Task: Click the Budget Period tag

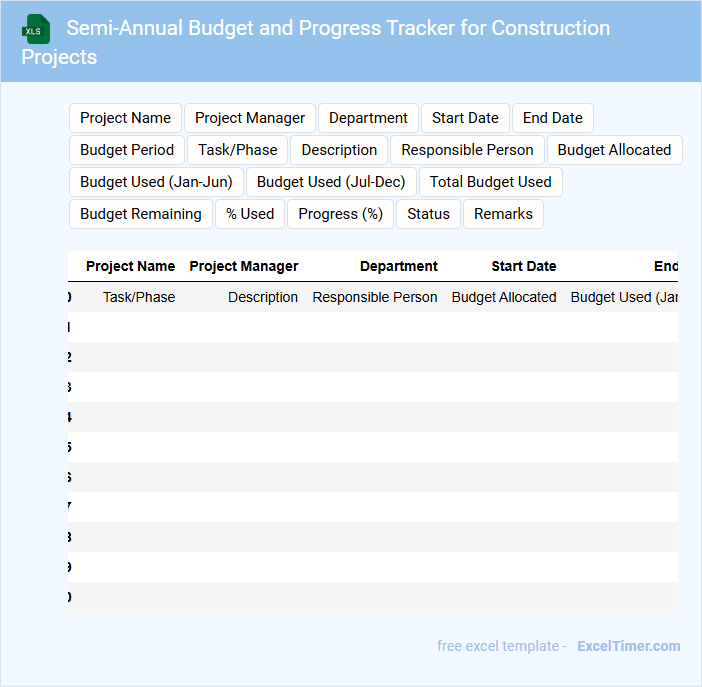Action: (x=127, y=150)
